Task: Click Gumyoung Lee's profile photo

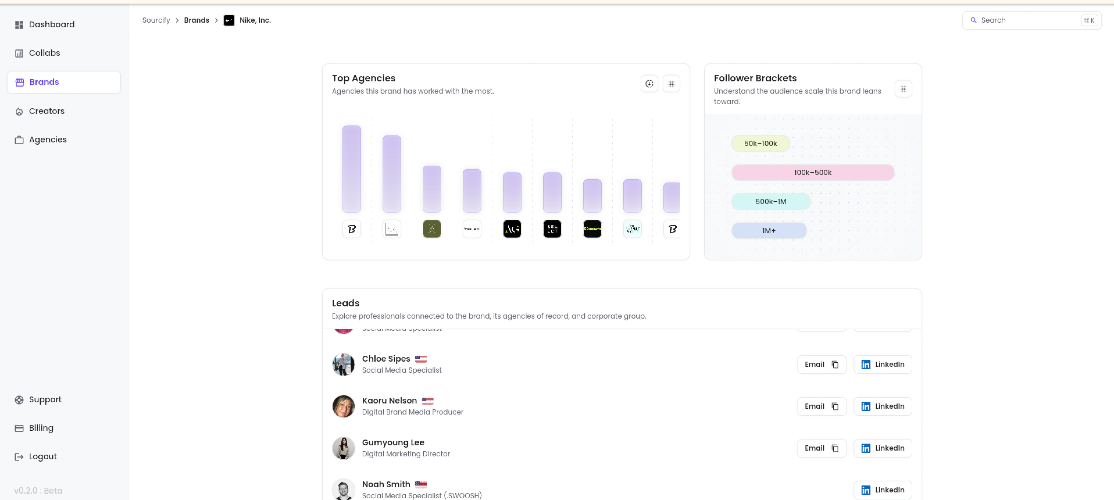Action: point(343,448)
